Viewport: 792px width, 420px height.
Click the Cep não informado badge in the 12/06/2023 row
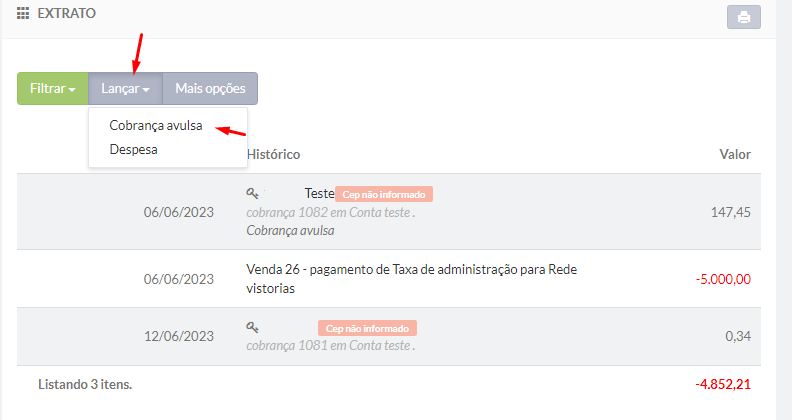(x=367, y=328)
